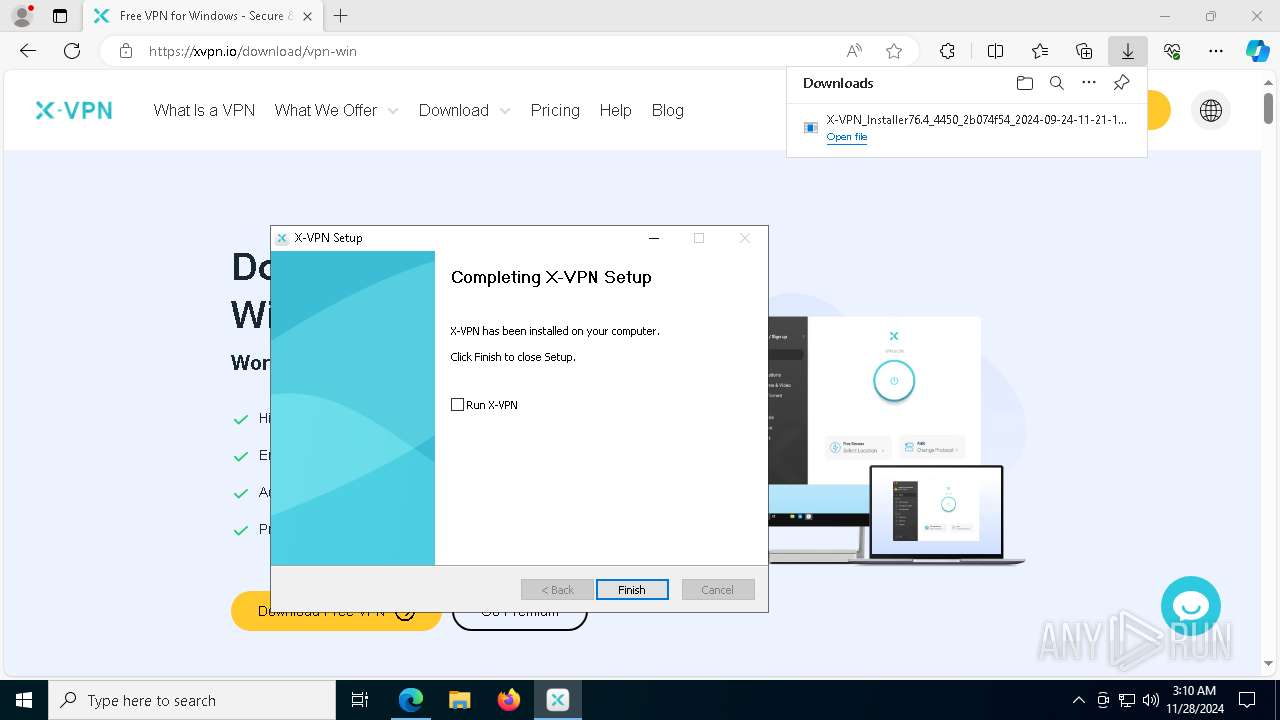1280x720 pixels.
Task: Add page to favorites star icon
Action: pyautogui.click(x=894, y=51)
